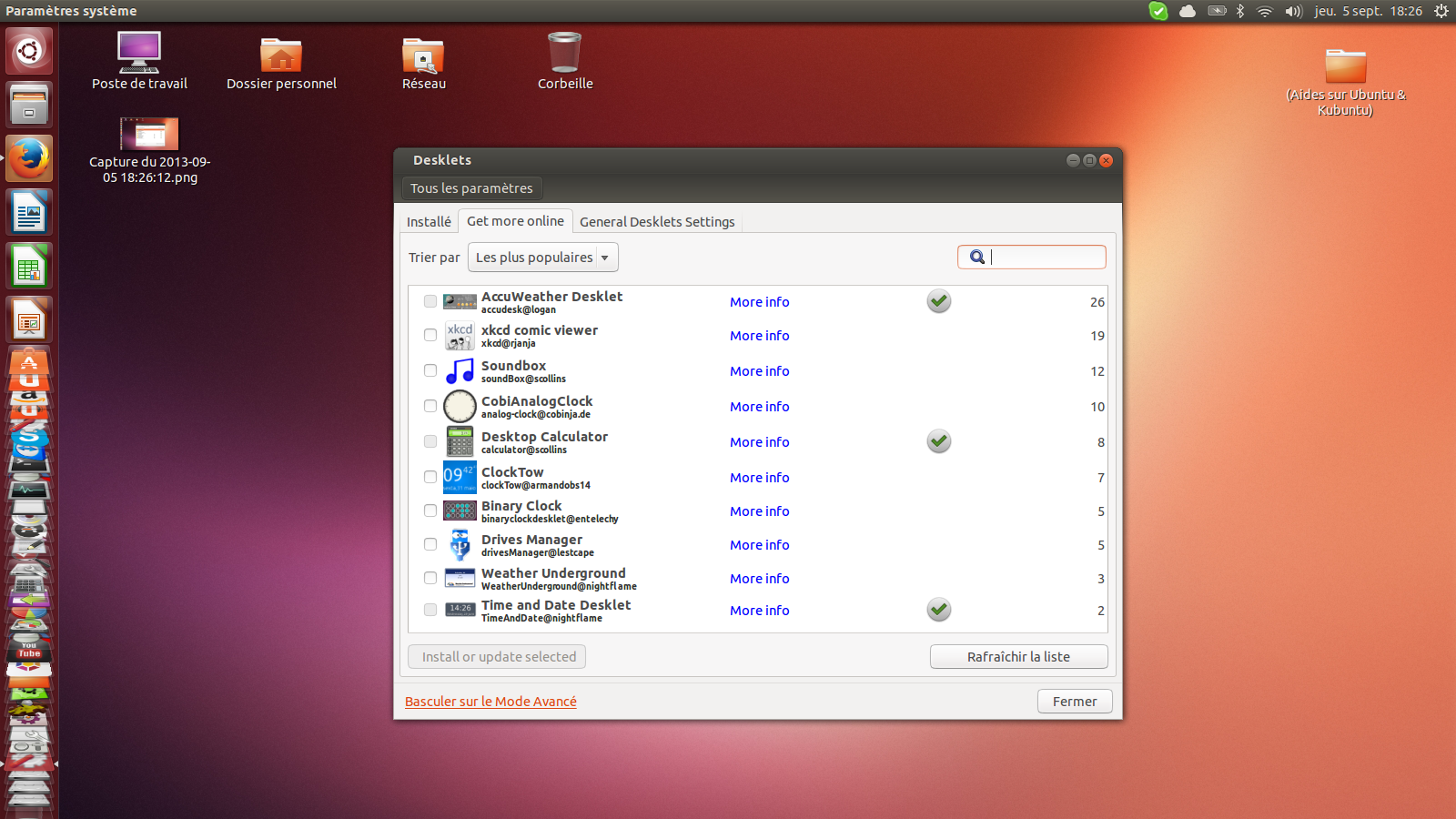
Task: Open LibreOffice Impress from launcher
Action: coord(29,319)
